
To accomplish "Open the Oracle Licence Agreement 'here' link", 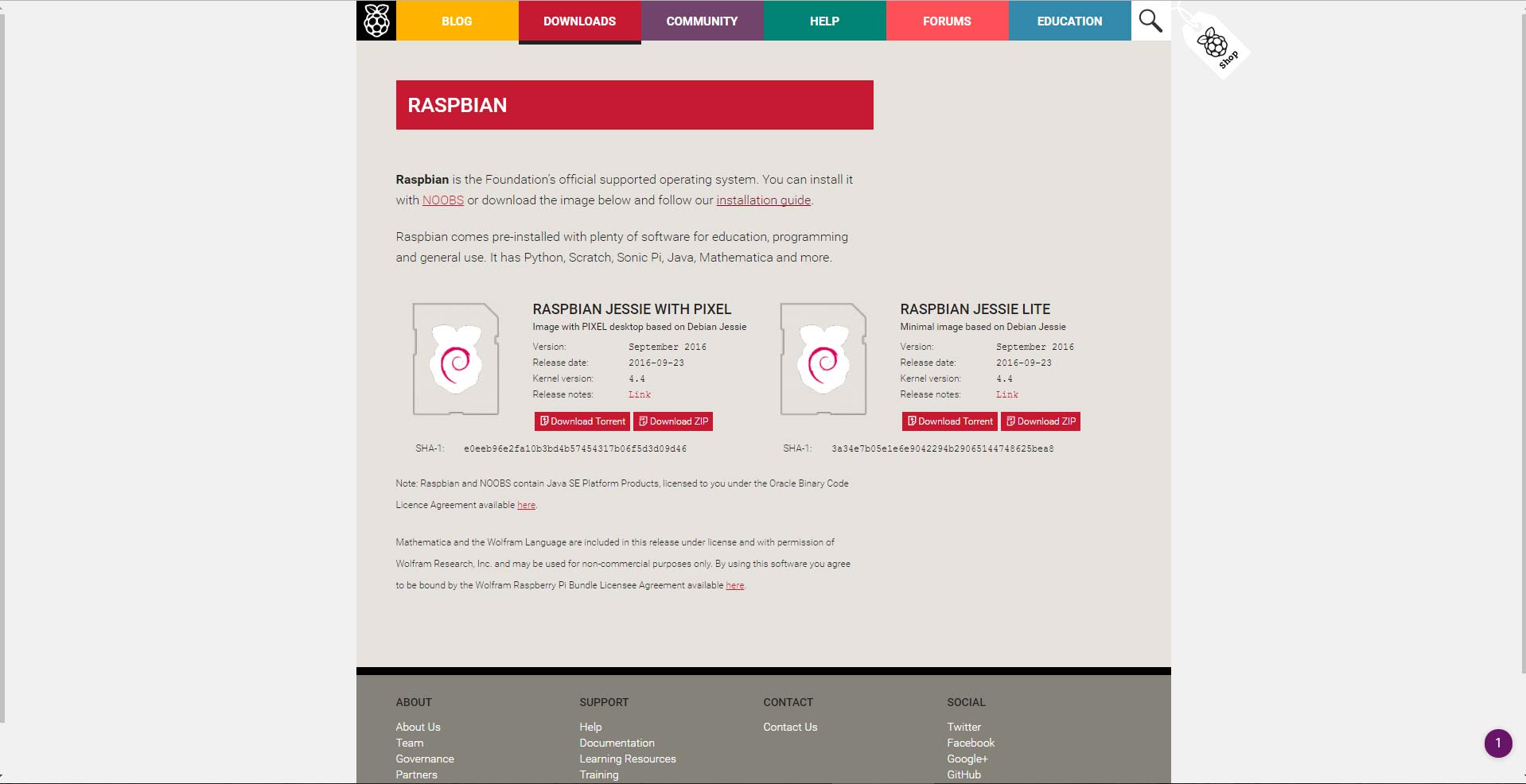I will pos(526,505).
